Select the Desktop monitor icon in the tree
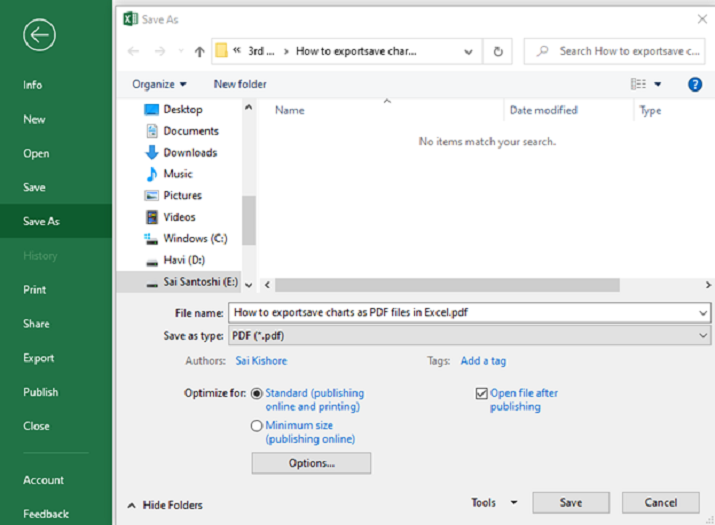The image size is (715, 525). click(151, 109)
